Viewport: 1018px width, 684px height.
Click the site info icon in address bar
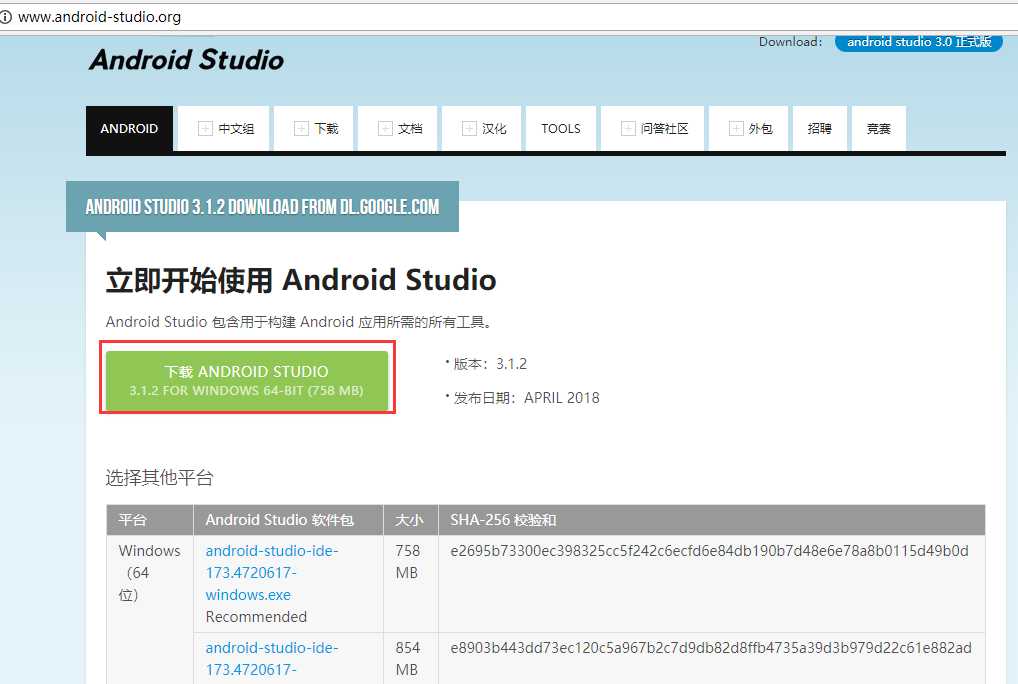[5, 18]
